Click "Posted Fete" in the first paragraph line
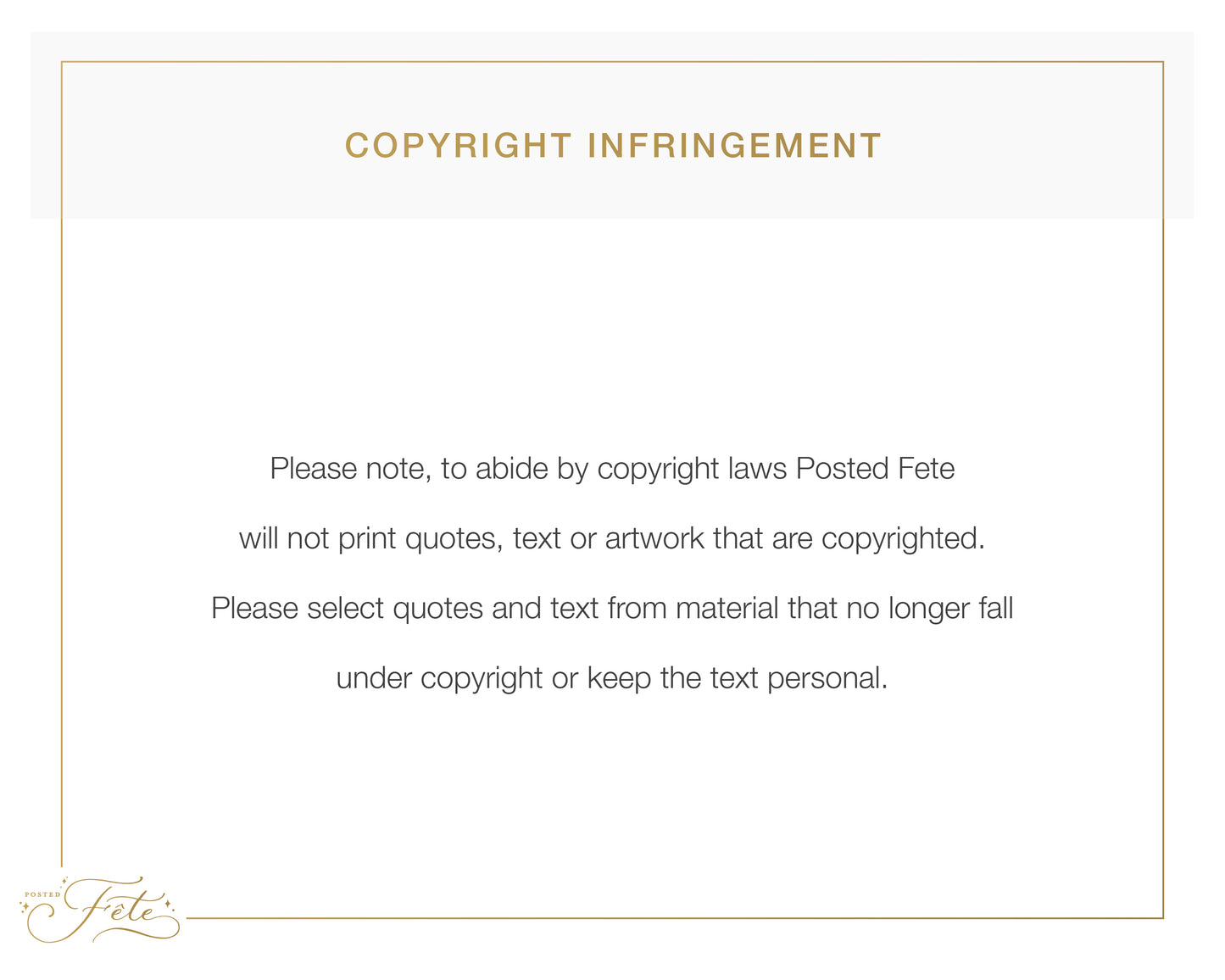 pyautogui.click(x=875, y=469)
